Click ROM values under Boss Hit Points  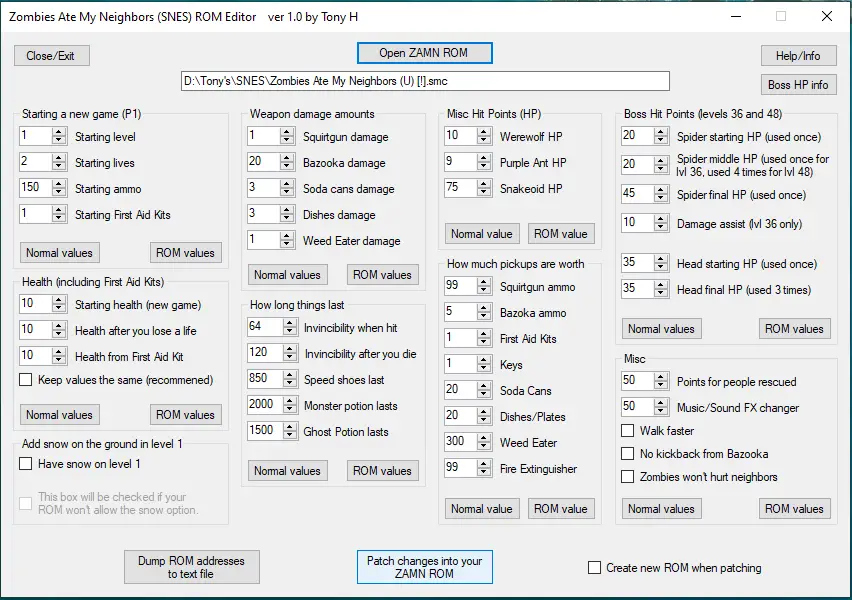pyautogui.click(x=794, y=329)
